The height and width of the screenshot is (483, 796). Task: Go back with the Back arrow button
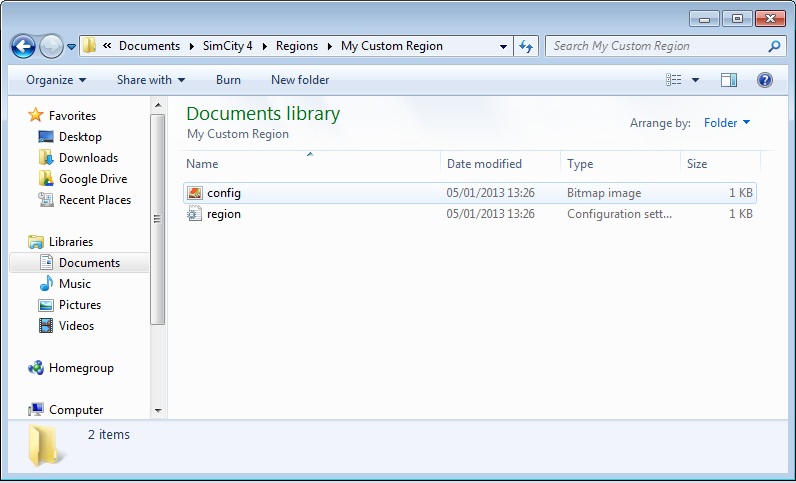point(23,47)
